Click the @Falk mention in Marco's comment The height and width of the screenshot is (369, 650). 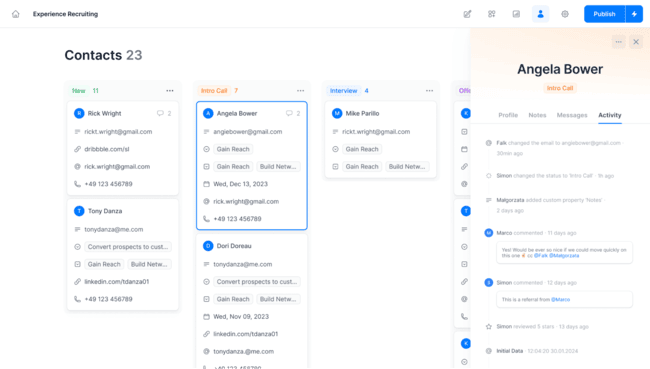click(x=541, y=256)
